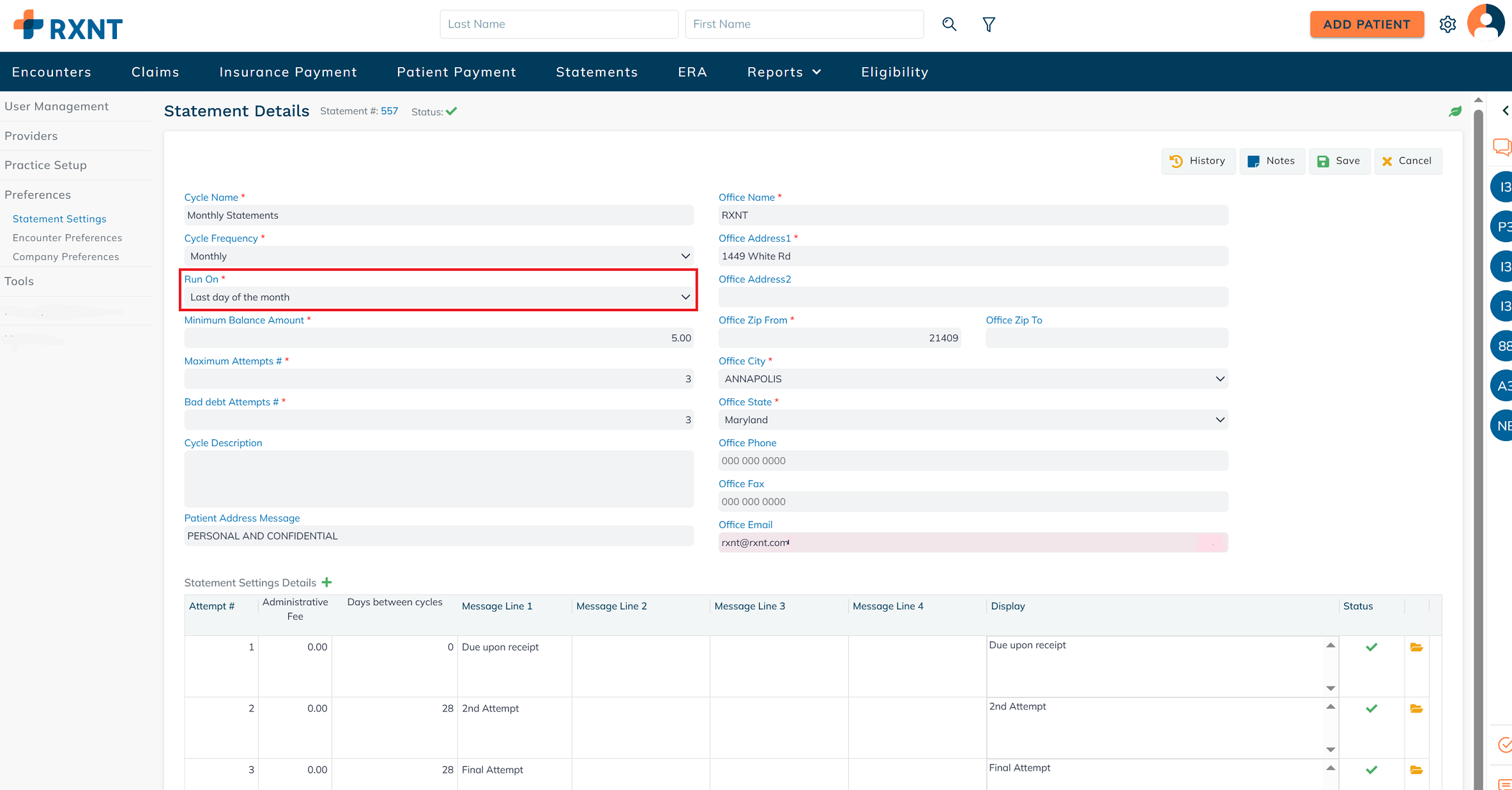
Task: Toggle status checkmark for Final Attempt
Action: coord(1371,770)
